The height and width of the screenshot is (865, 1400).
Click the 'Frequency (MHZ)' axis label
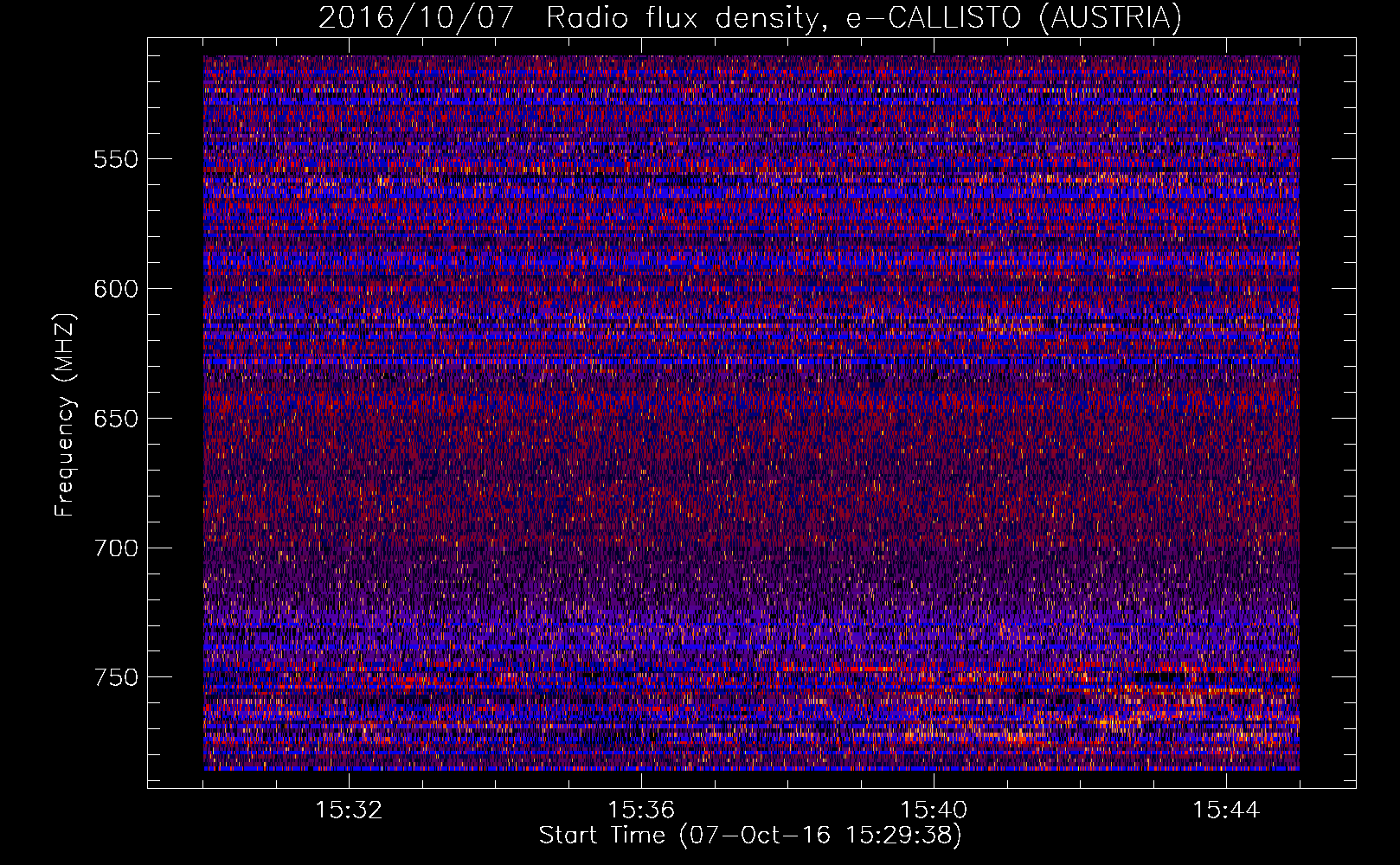[65, 414]
